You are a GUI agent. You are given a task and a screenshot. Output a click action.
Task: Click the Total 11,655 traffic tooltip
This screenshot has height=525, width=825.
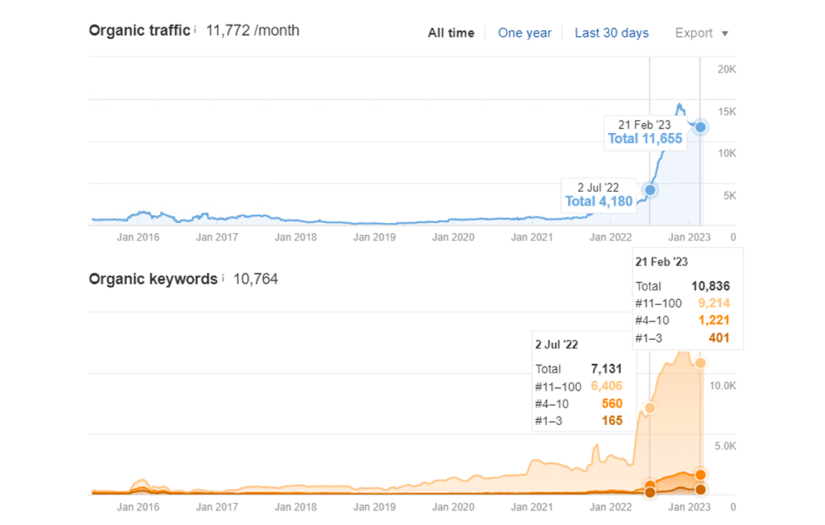point(645,139)
